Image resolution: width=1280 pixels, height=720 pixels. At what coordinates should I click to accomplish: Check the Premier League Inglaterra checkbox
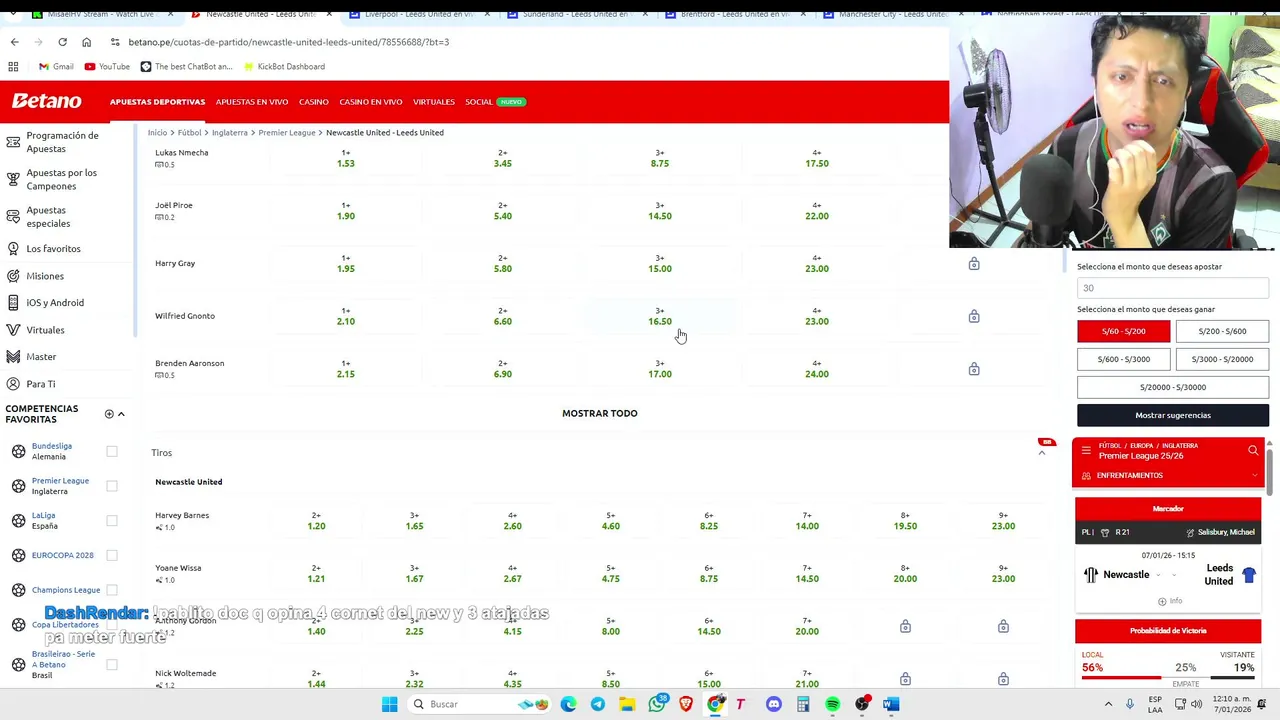(x=112, y=486)
